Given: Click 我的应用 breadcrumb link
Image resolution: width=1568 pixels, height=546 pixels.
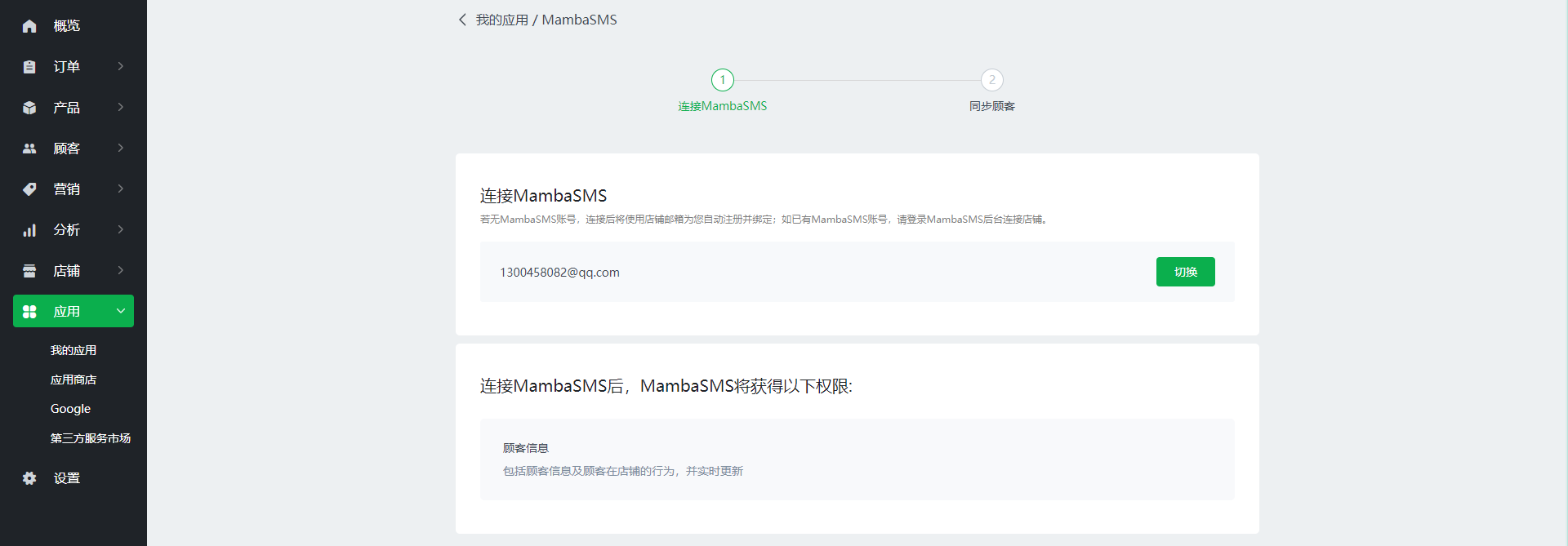Looking at the screenshot, I should pyautogui.click(x=502, y=20).
